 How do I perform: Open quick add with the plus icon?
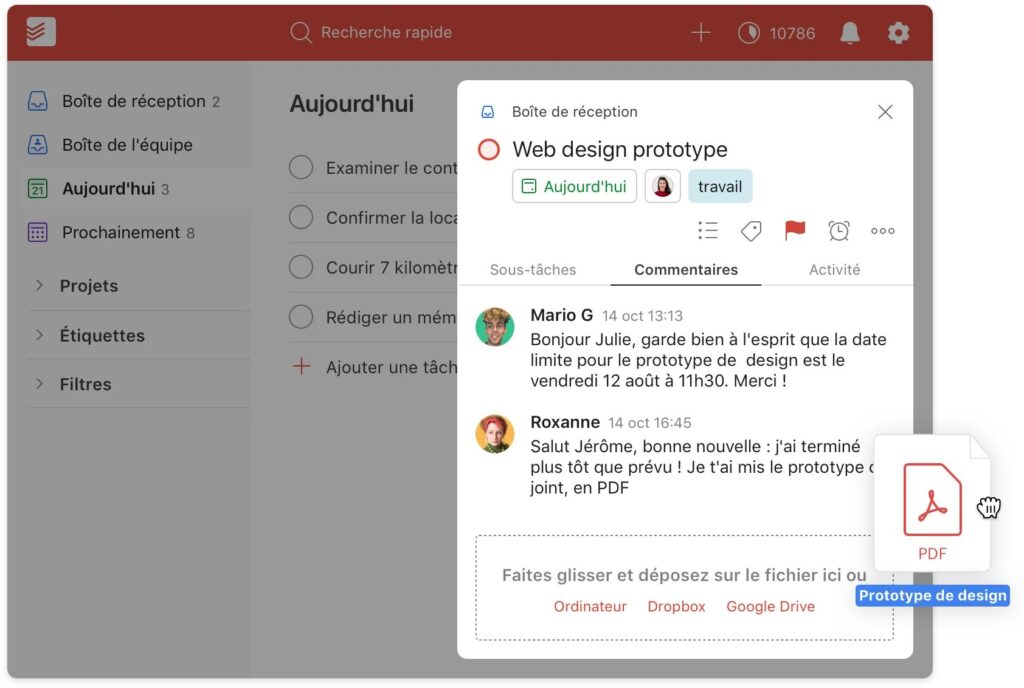(x=701, y=32)
